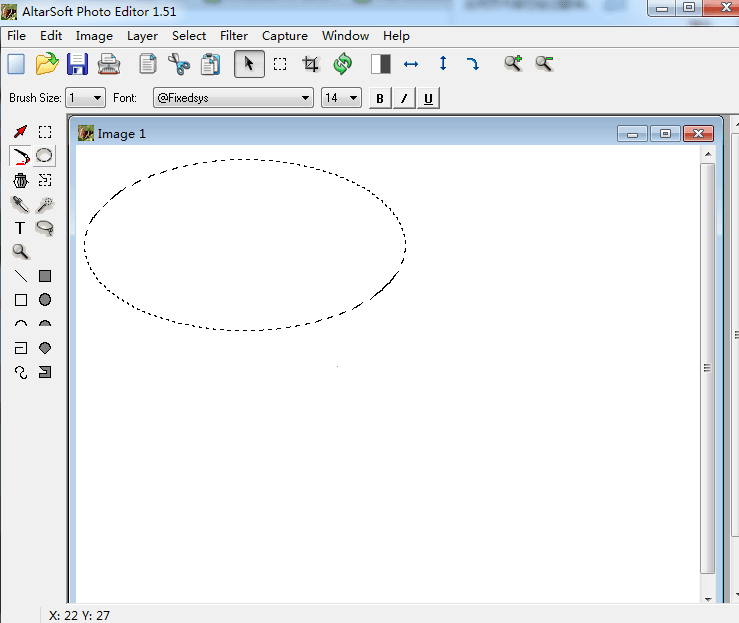Choose the lasso selection tool
739x623 pixels.
(x=45, y=228)
